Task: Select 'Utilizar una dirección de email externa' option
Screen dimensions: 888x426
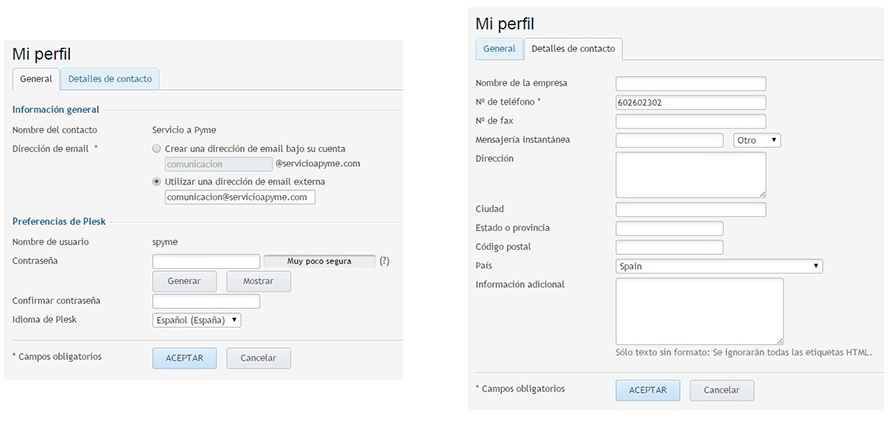Action: pyautogui.click(x=157, y=182)
